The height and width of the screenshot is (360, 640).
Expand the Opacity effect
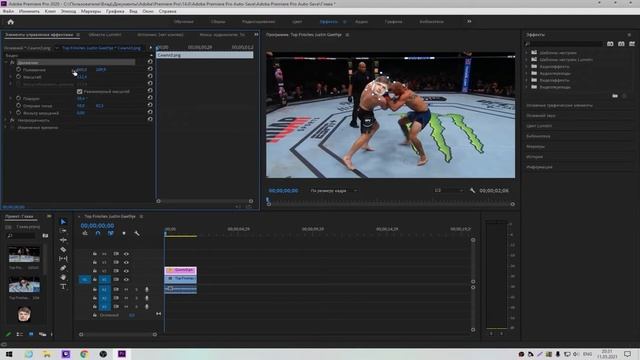pyautogui.click(x=6, y=120)
